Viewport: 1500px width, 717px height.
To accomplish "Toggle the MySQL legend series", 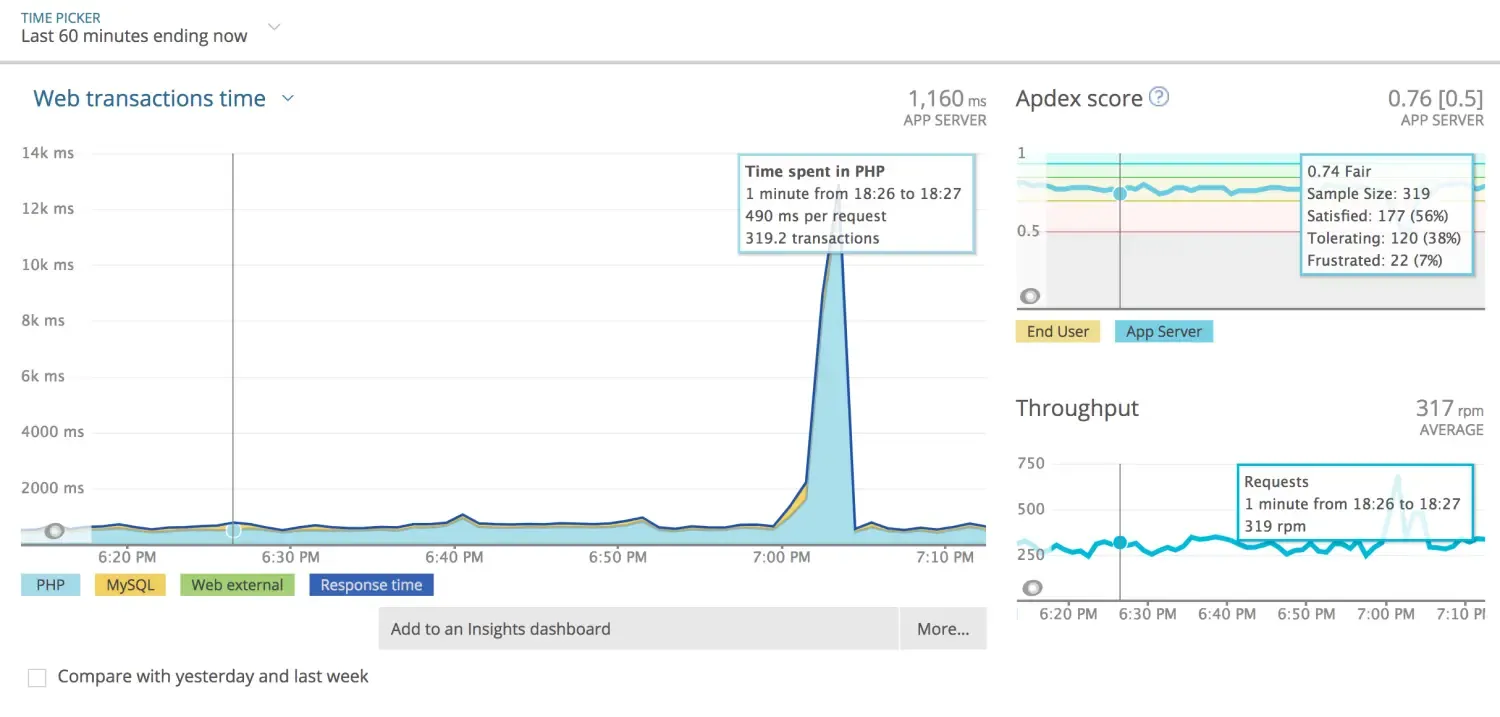I will point(130,585).
